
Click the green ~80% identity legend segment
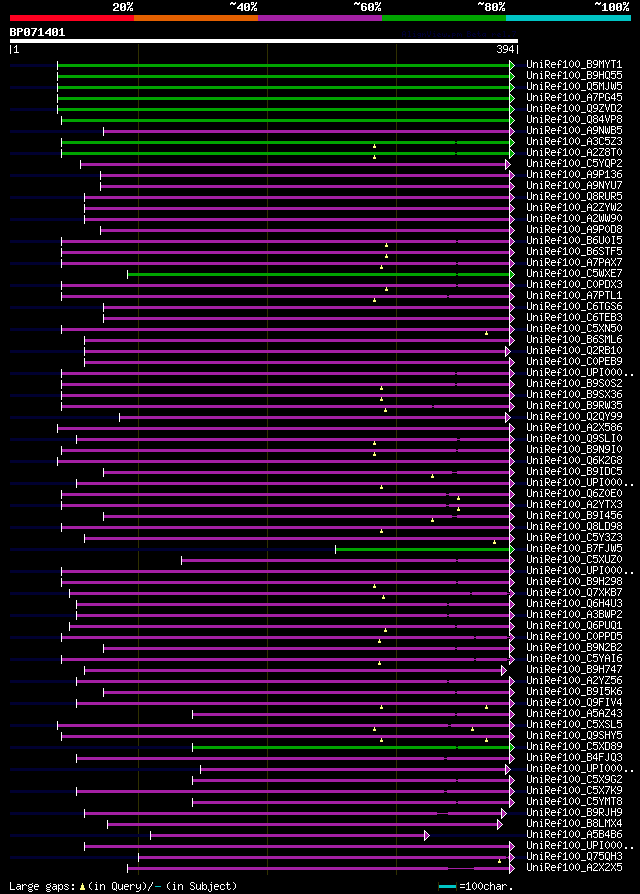pyautogui.click(x=444, y=18)
